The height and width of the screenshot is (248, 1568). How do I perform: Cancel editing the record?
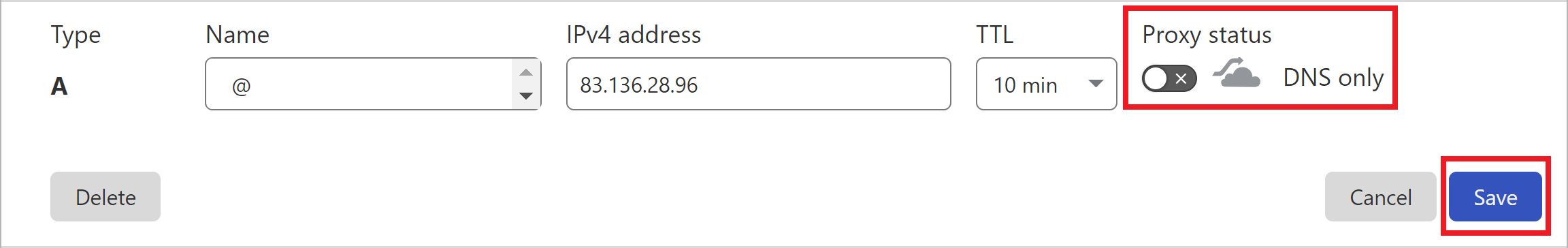[1380, 197]
